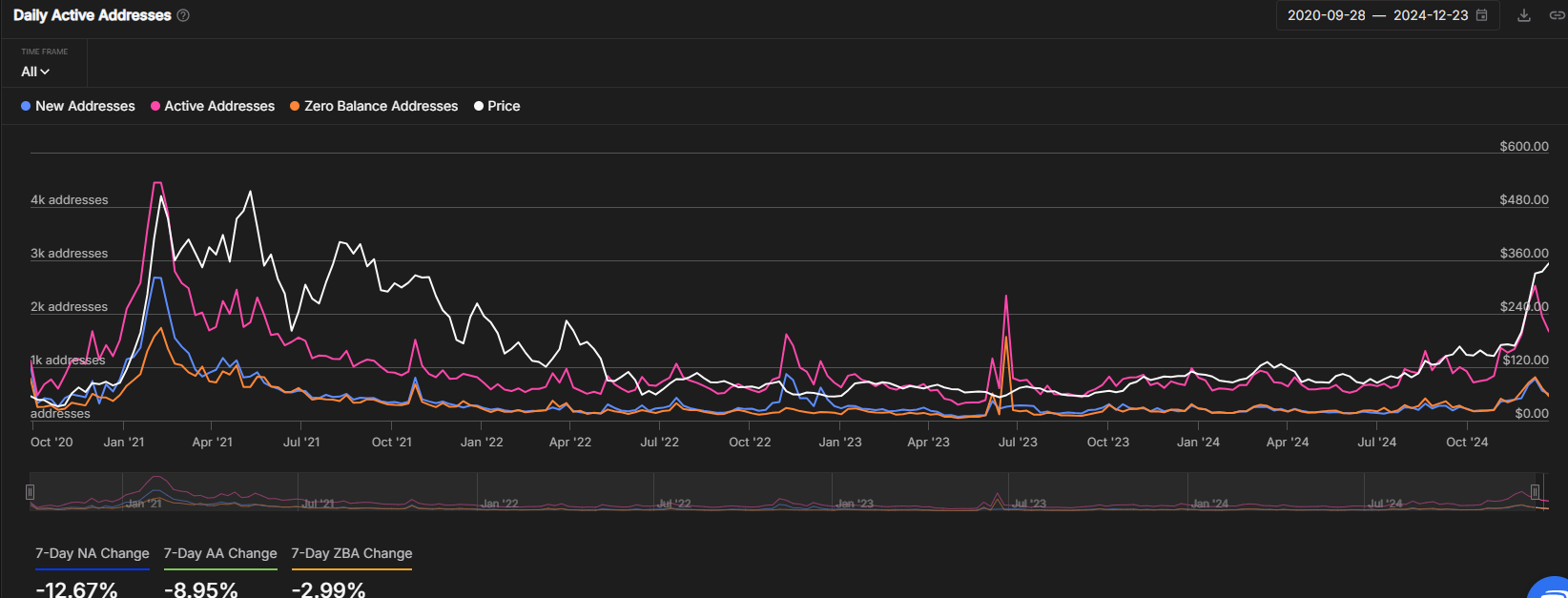Viewport: 1568px width, 598px height.
Task: Grab the left handle of range navigator
Action: [x=31, y=491]
